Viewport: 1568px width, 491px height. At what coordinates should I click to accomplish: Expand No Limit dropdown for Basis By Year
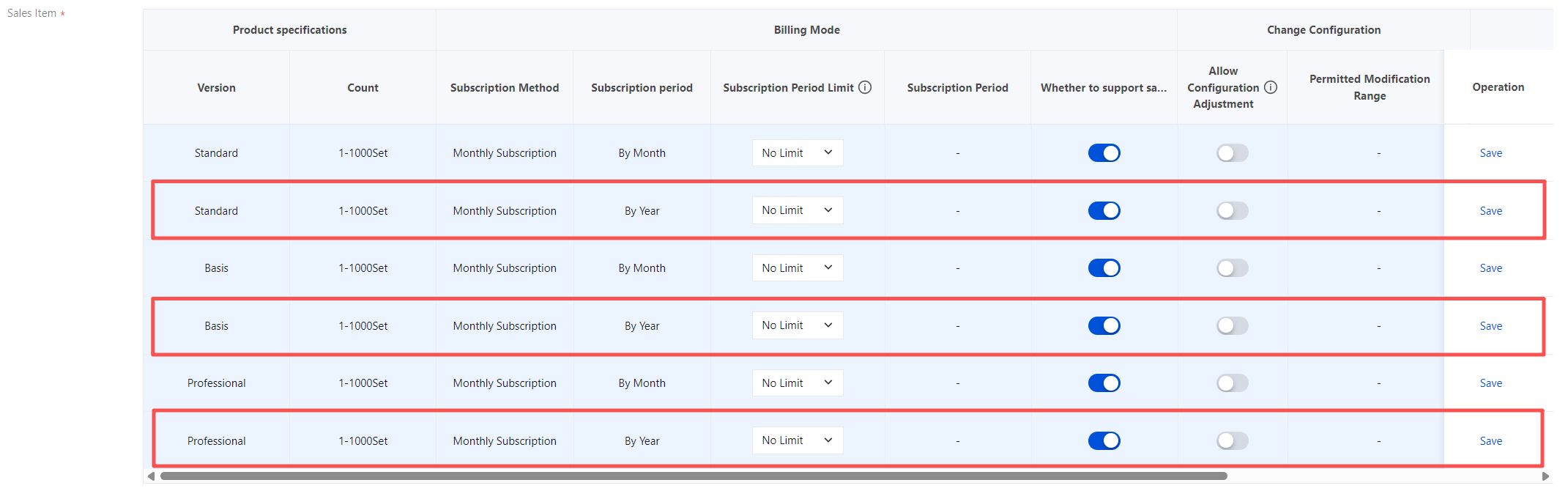[x=797, y=325]
